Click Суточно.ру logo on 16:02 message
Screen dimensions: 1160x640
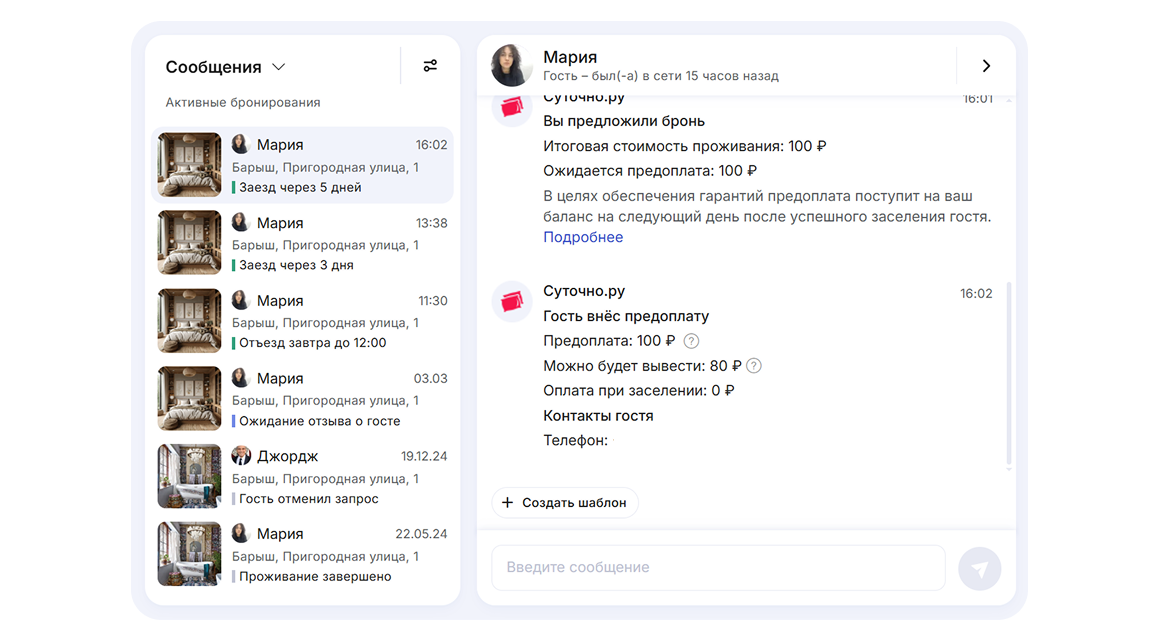click(512, 301)
